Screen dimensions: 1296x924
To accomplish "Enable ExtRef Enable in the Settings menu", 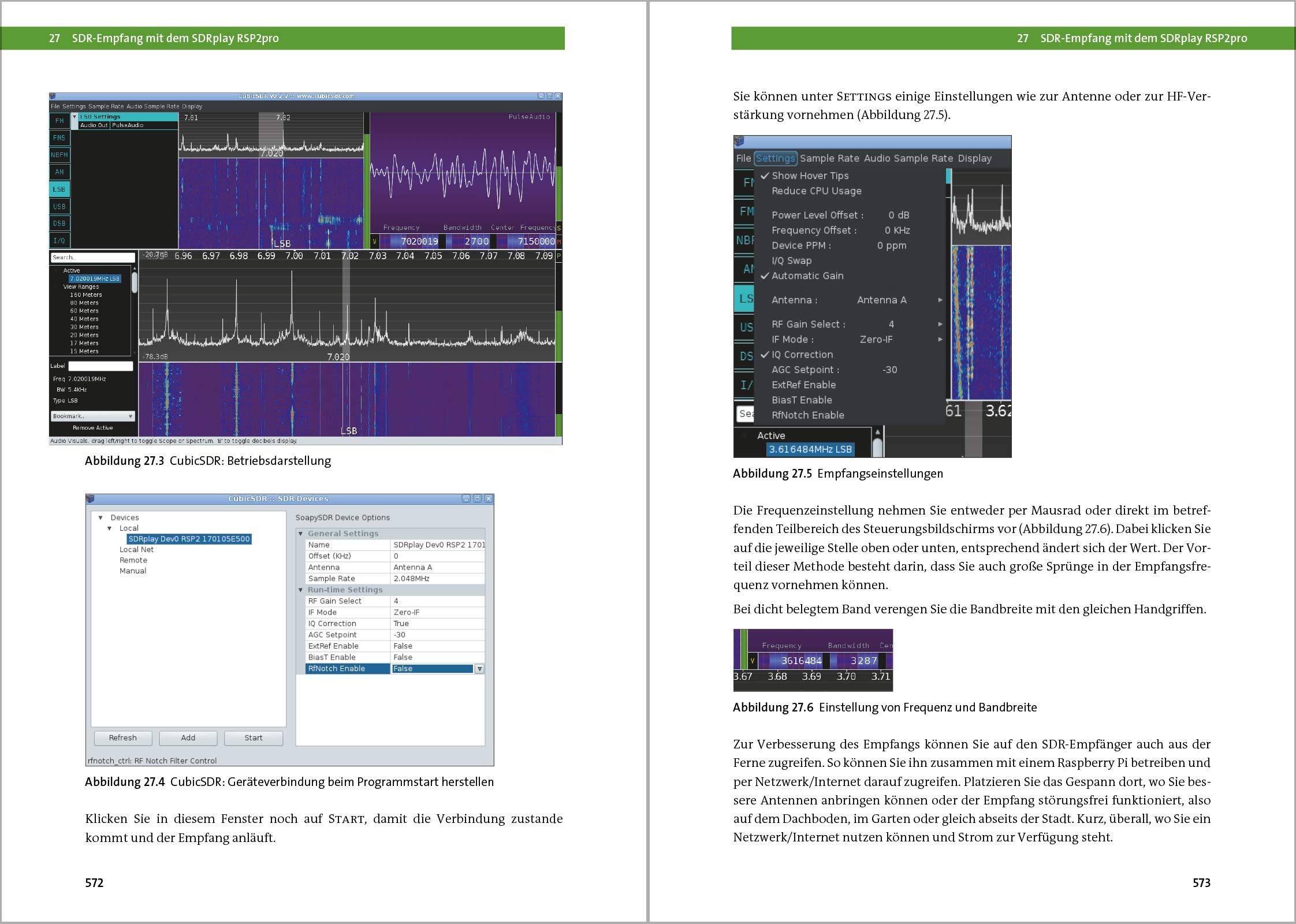I will click(x=803, y=385).
